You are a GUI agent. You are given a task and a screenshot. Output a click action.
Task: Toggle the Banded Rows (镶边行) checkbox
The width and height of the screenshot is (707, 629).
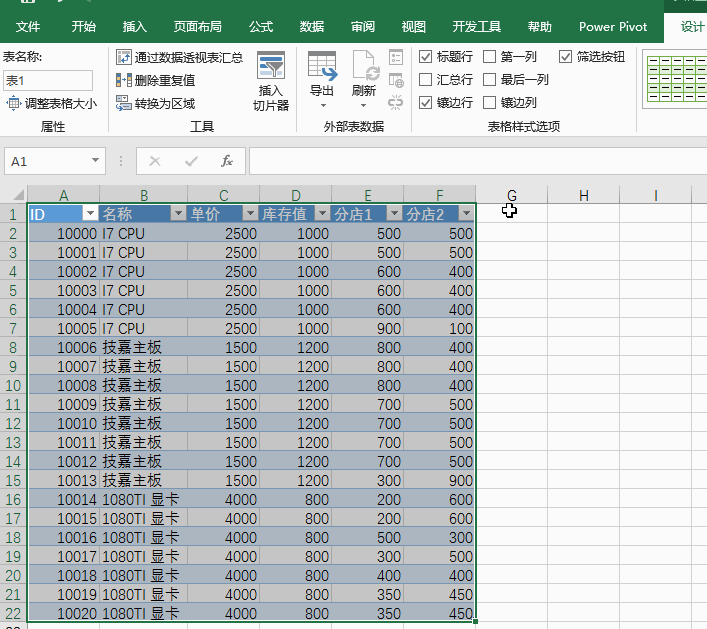pos(426,103)
